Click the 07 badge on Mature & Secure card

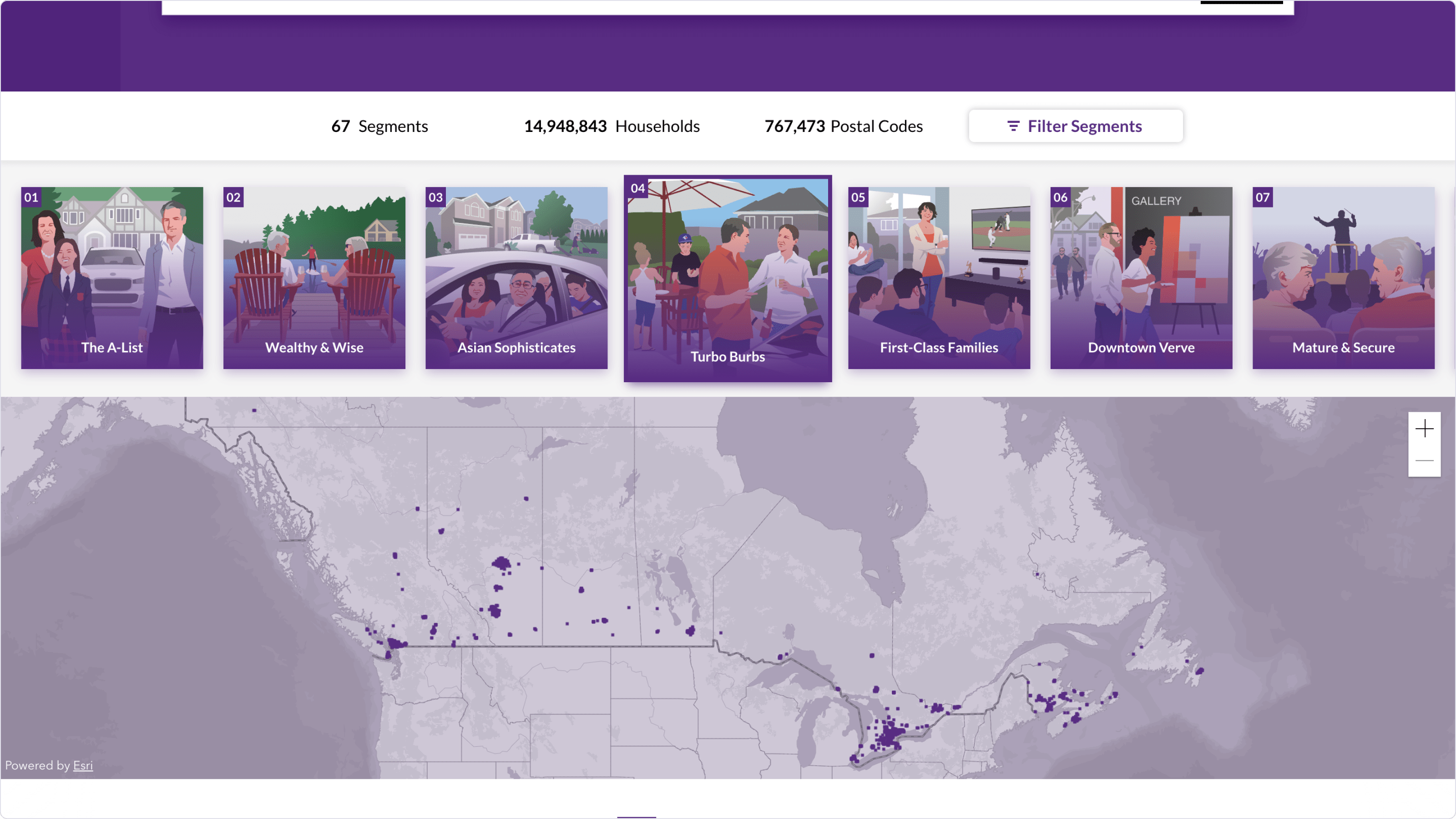1262,197
